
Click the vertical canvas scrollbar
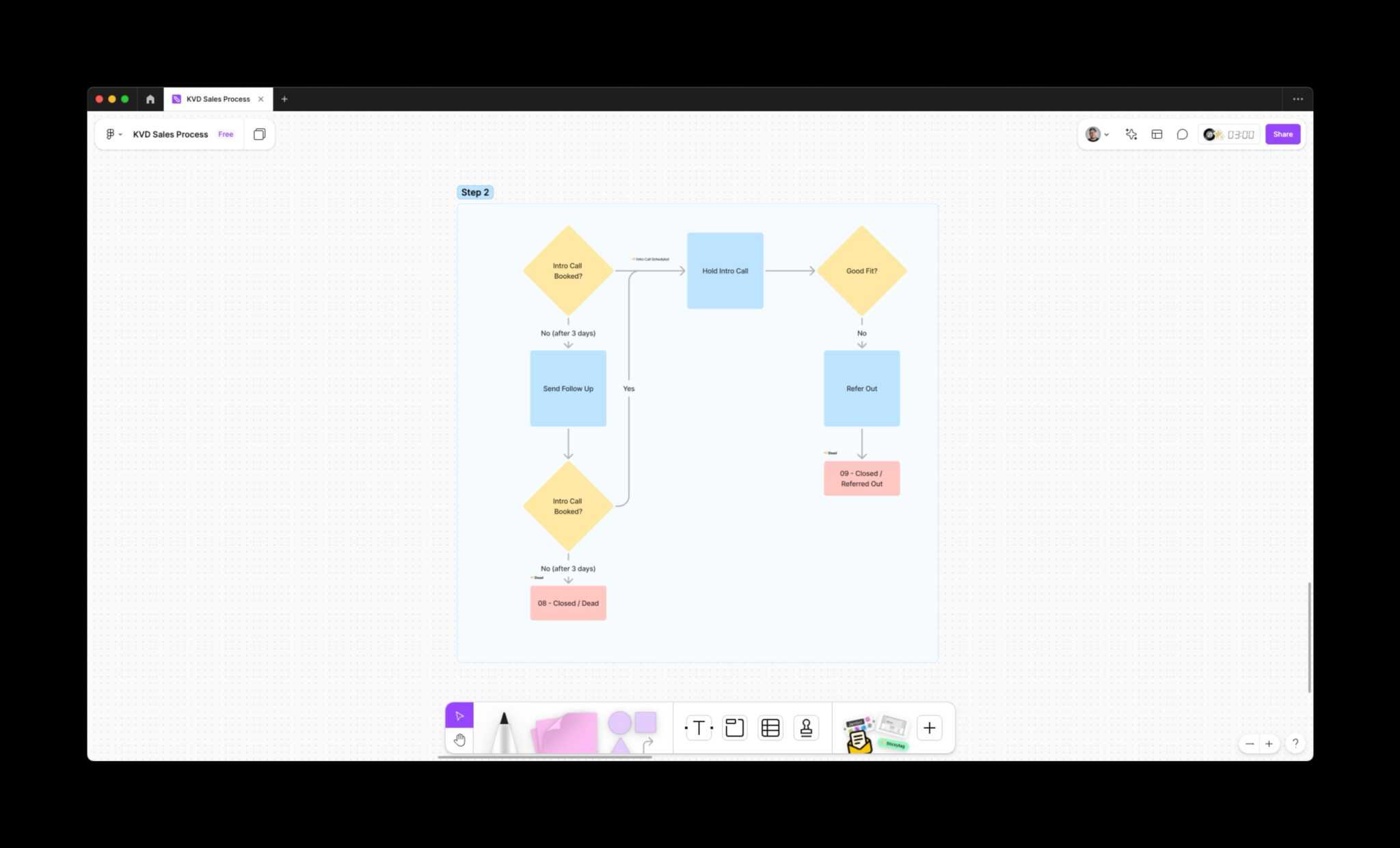1309,637
